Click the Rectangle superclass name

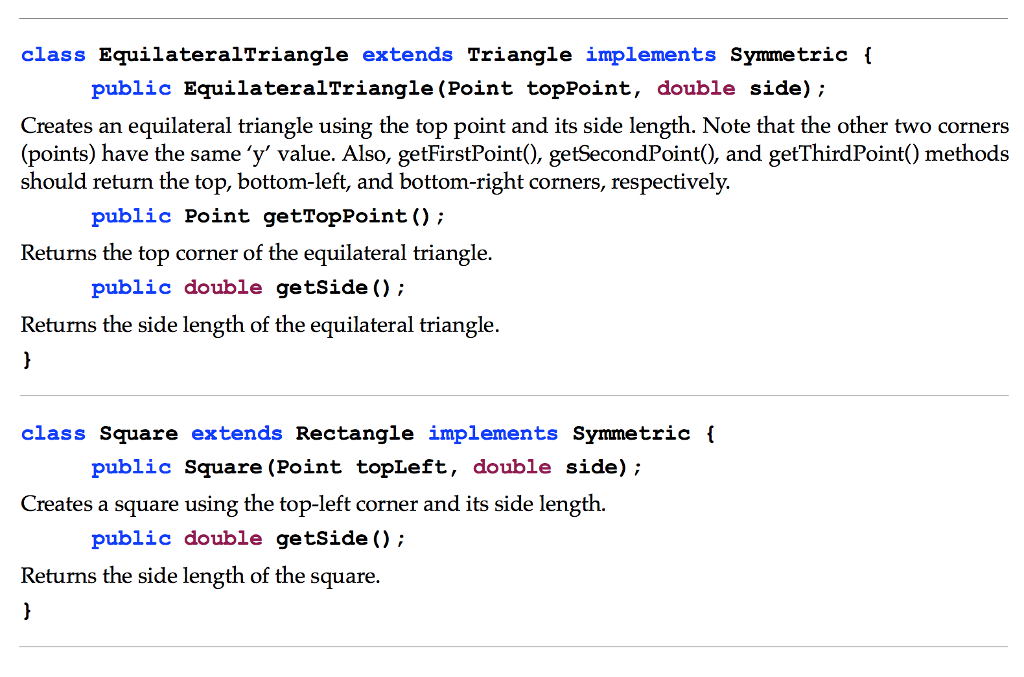tap(355, 433)
